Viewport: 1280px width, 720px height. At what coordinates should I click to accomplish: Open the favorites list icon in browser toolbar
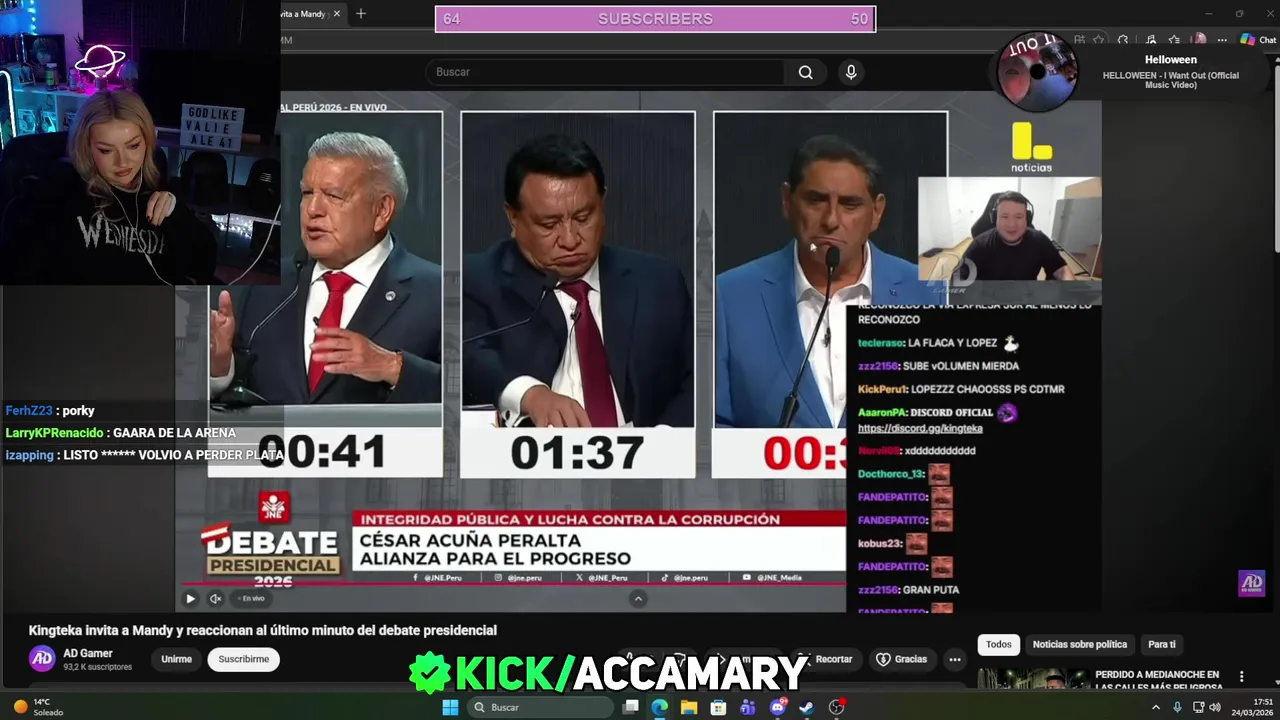point(1175,40)
